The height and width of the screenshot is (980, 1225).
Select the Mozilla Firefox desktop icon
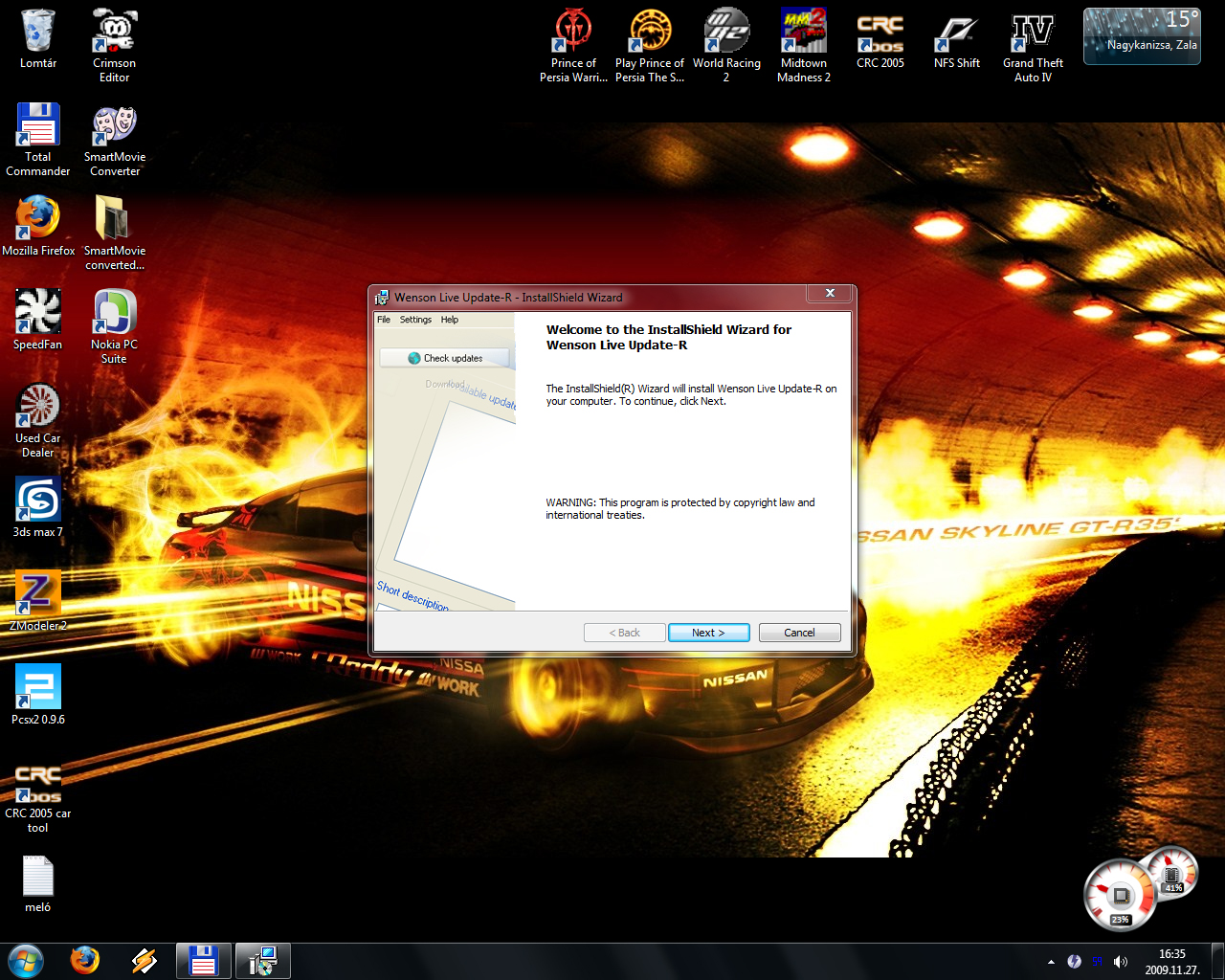coord(38,226)
